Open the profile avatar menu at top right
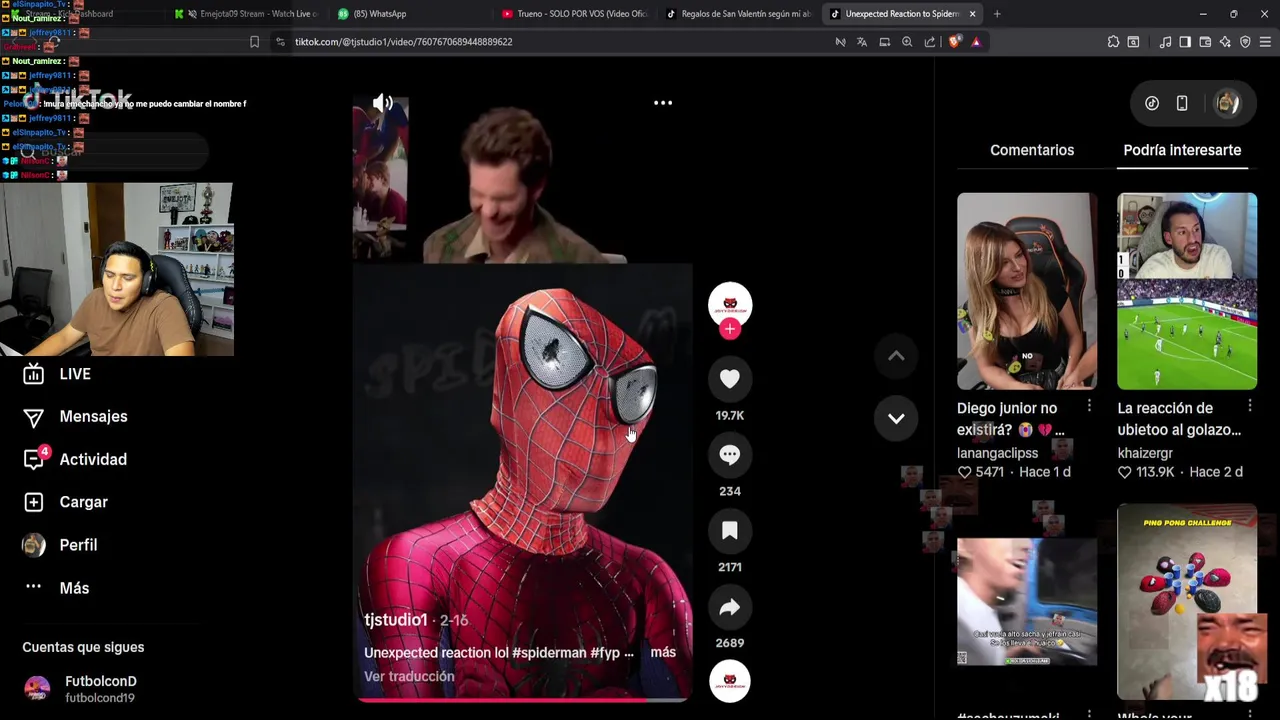 (x=1227, y=103)
